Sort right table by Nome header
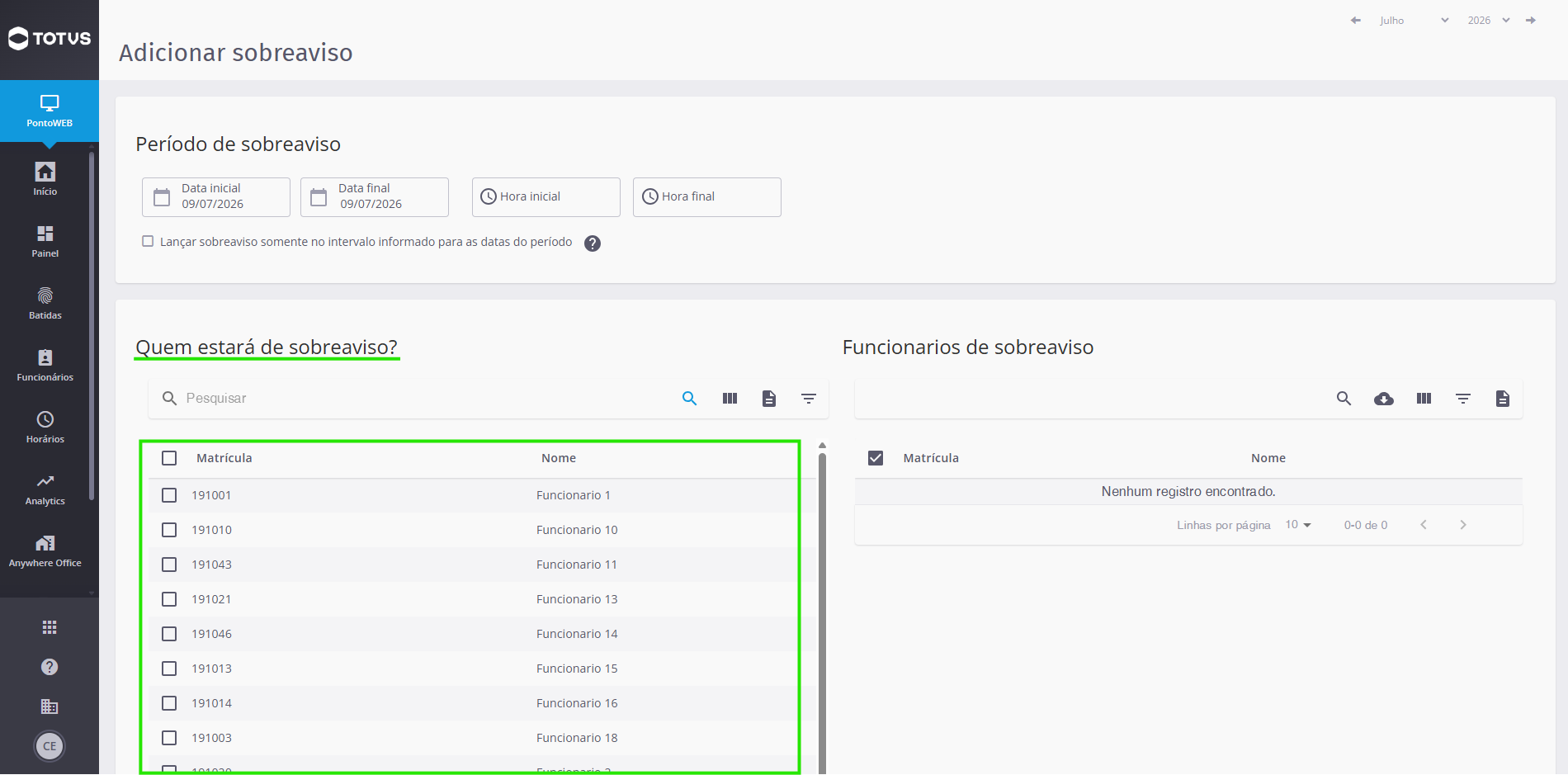Viewport: 1568px width, 775px height. point(1268,458)
